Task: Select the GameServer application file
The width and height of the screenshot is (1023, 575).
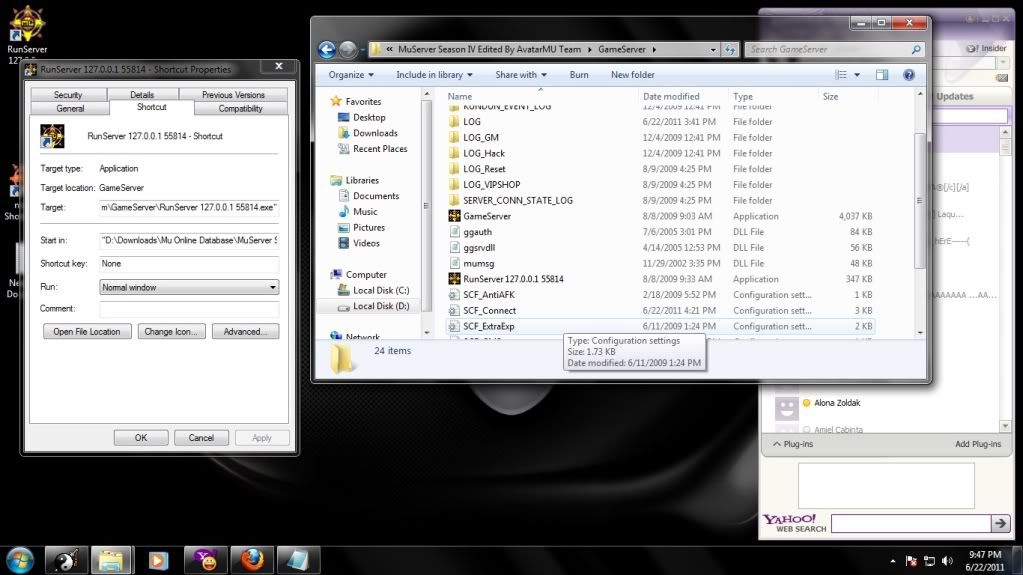Action: click(x=486, y=216)
